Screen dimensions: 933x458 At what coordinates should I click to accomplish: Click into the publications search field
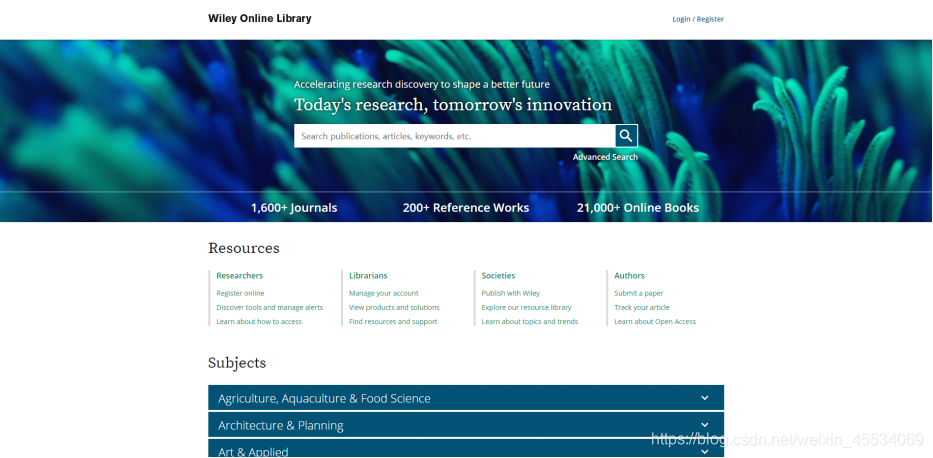click(x=455, y=136)
